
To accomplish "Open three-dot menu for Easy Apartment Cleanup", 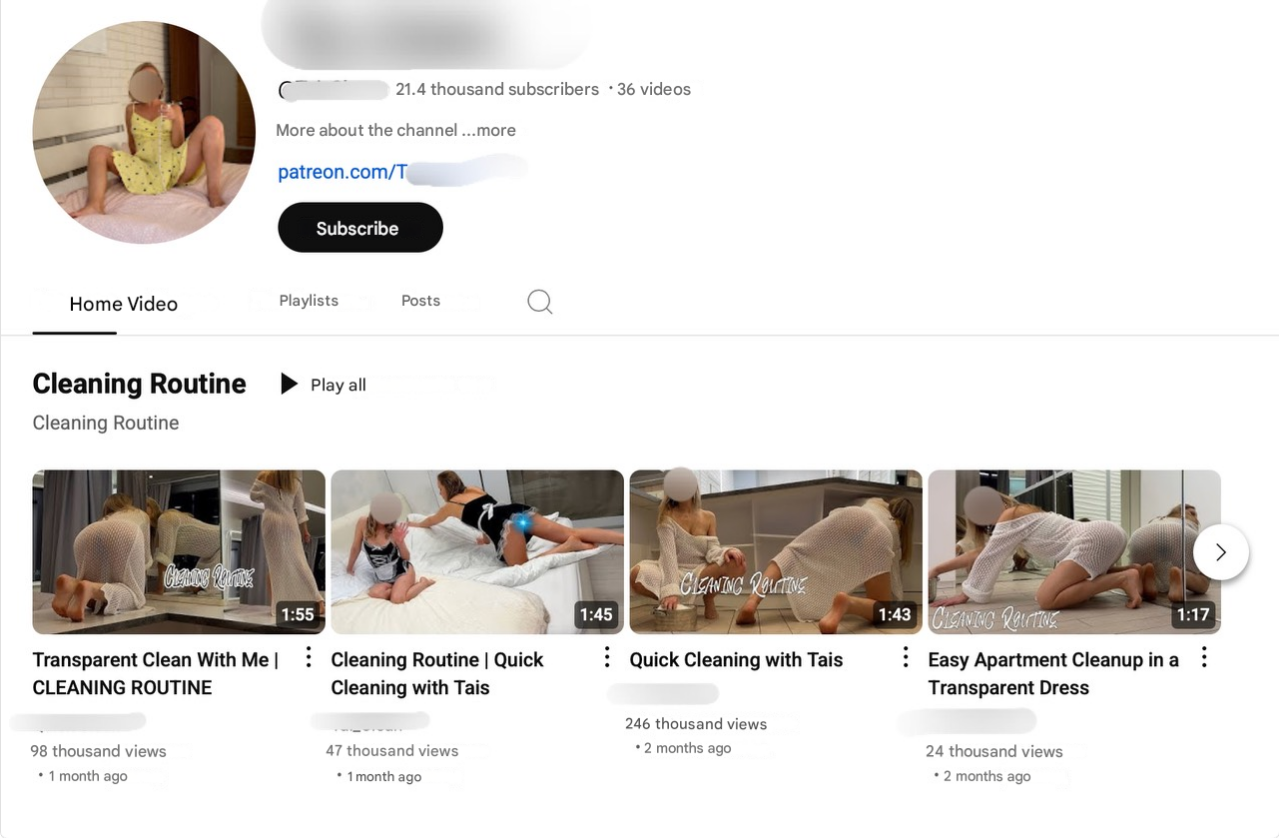I will click(x=1204, y=657).
